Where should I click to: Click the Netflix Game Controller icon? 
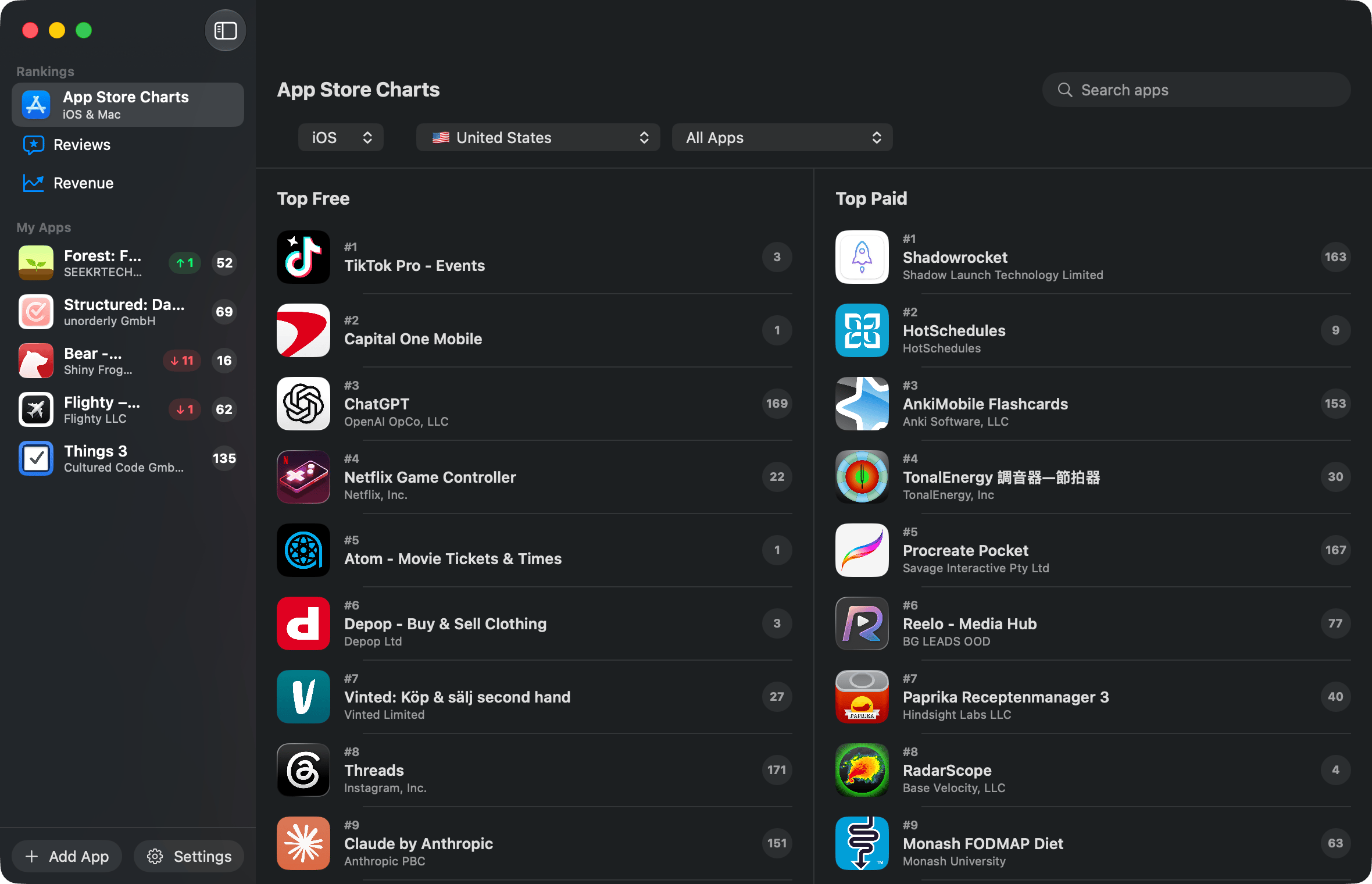[x=303, y=477]
